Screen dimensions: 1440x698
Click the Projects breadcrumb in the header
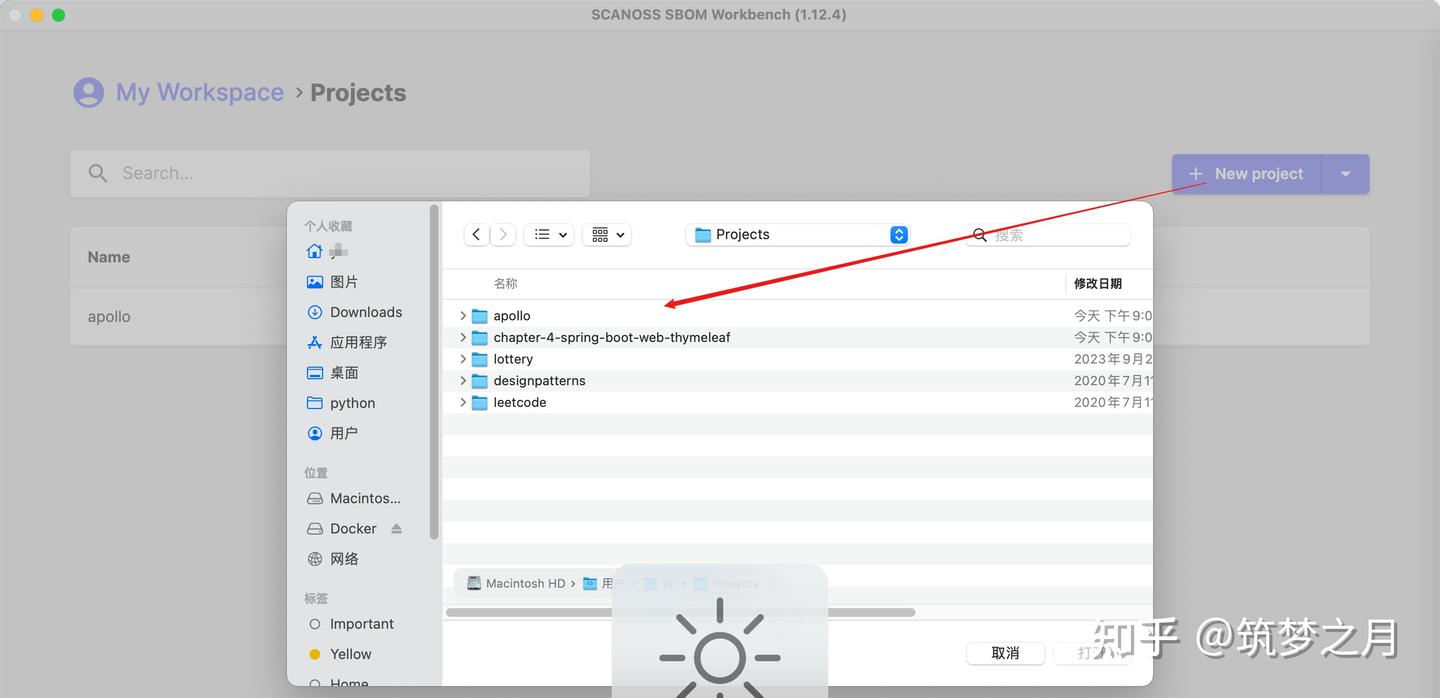click(x=358, y=92)
